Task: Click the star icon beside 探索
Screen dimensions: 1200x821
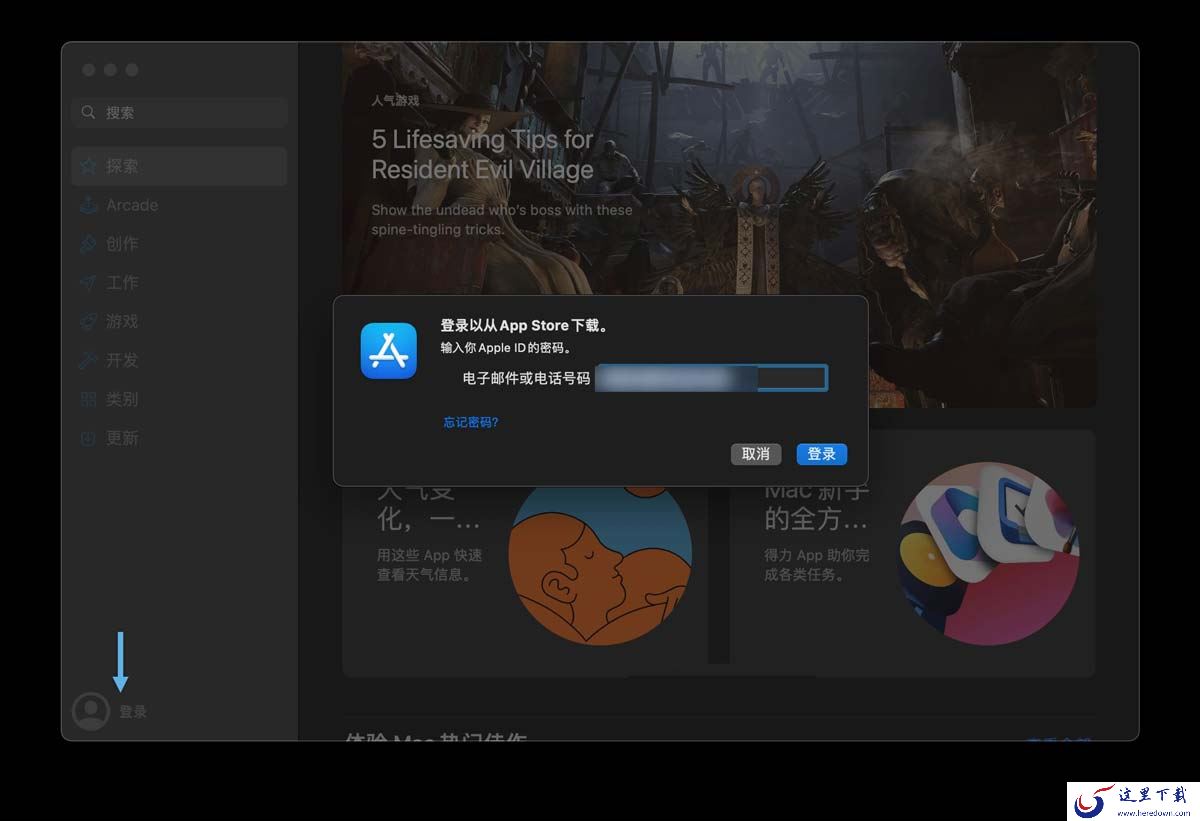Action: pos(89,166)
